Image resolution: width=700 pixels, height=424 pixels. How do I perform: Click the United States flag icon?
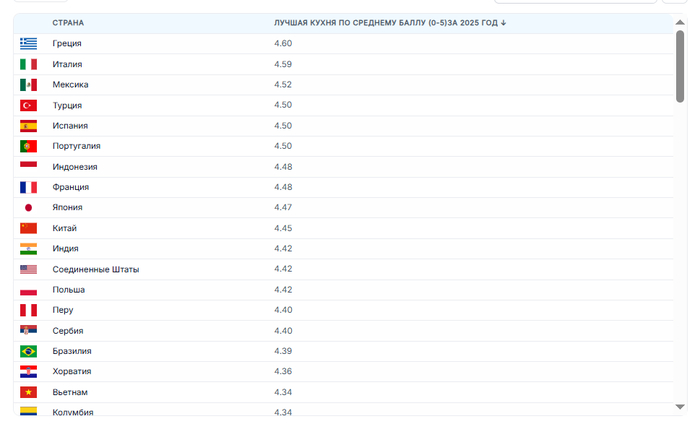[x=28, y=269]
